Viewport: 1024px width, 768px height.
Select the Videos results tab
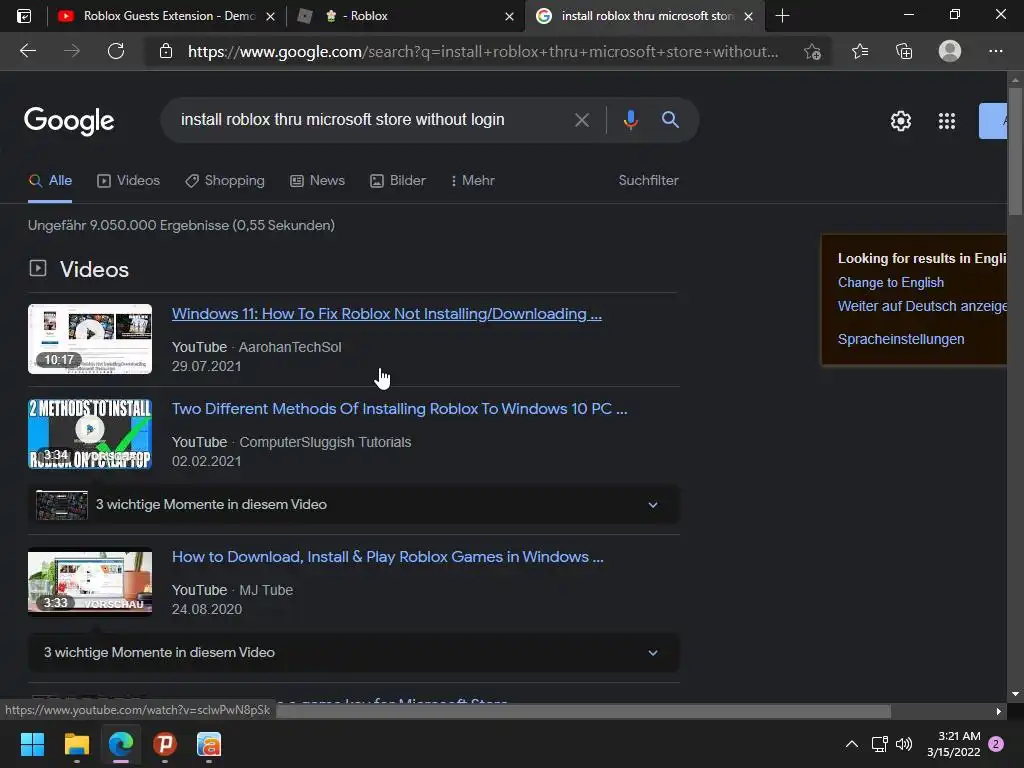tap(128, 181)
